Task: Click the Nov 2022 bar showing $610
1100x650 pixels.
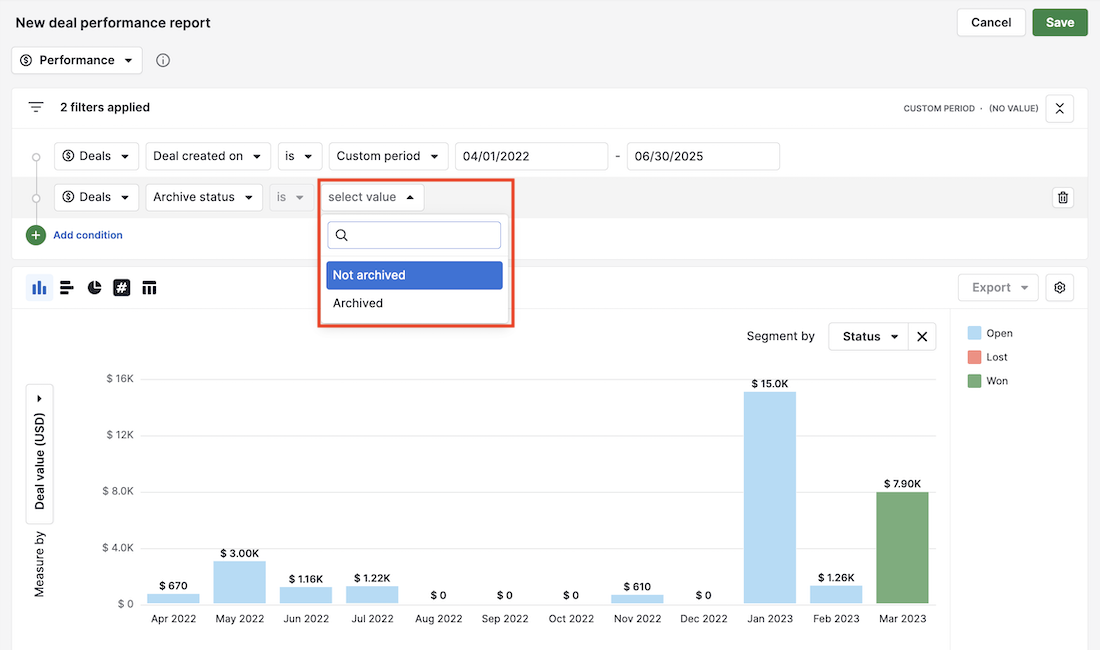Action: [637, 599]
